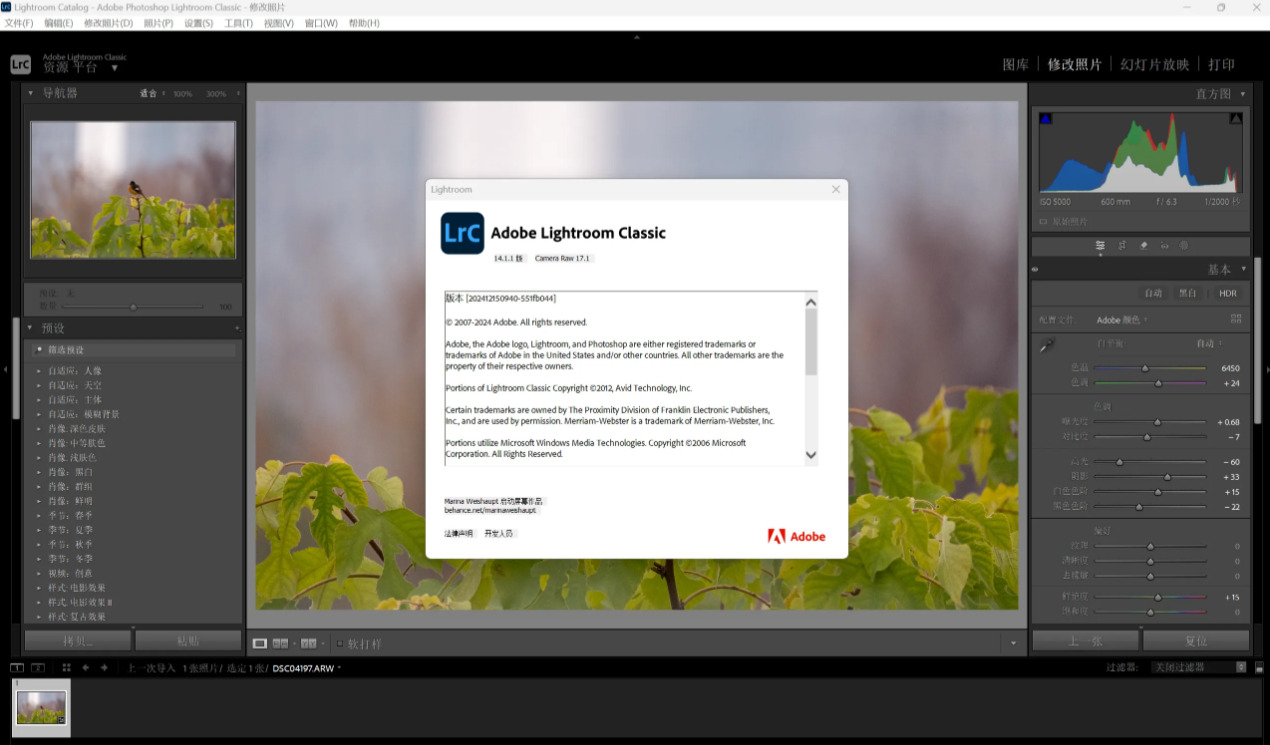Image resolution: width=1270 pixels, height=745 pixels.
Task: Select the Edit sliders tool icon
Action: pos(1100,245)
